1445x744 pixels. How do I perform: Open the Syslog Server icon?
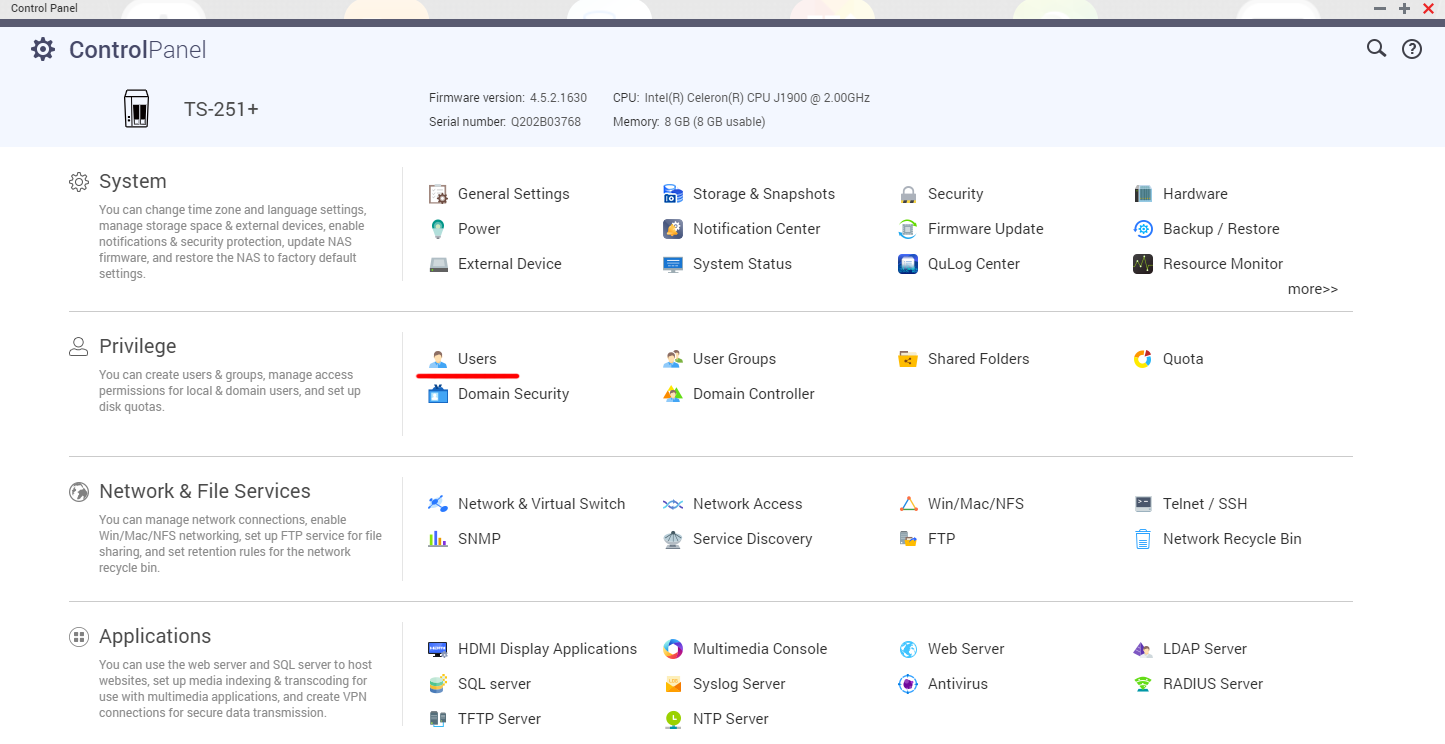pos(673,684)
